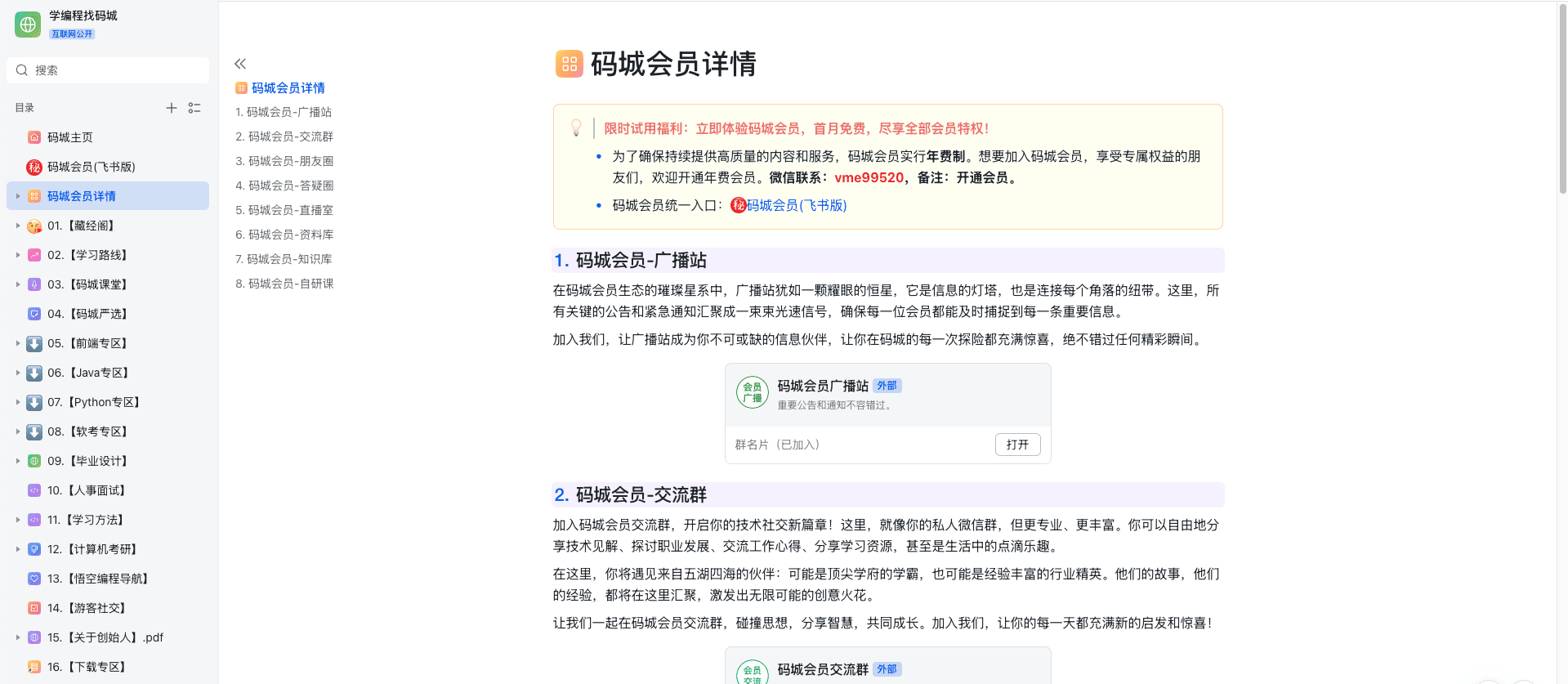The width and height of the screenshot is (1568, 684).
Task: Click the download icon of 05.【前端专区】
Action: pos(34,343)
